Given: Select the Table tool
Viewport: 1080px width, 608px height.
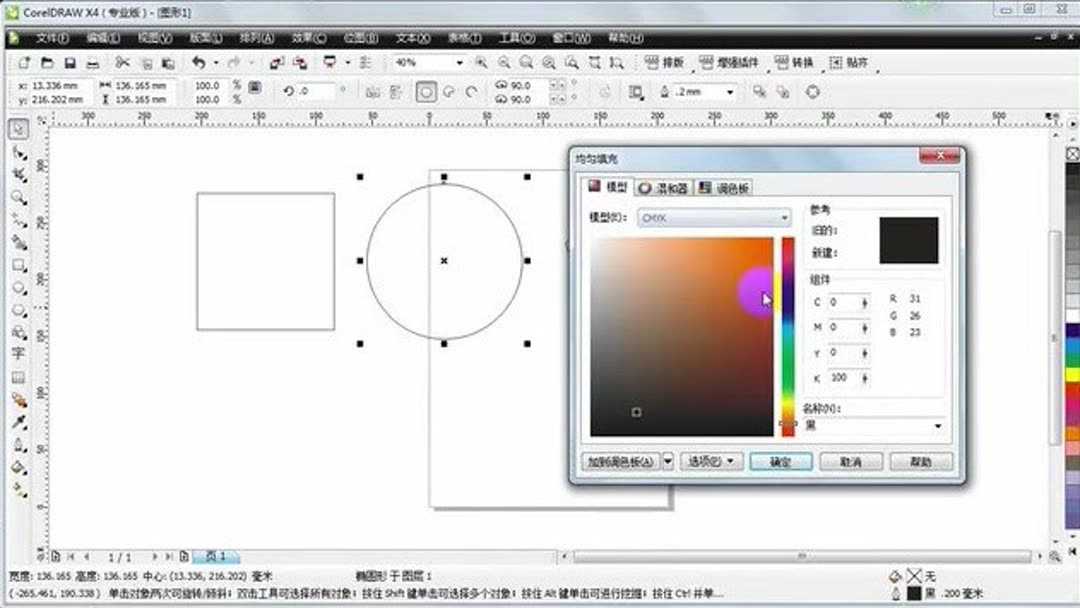Looking at the screenshot, I should point(17,375).
